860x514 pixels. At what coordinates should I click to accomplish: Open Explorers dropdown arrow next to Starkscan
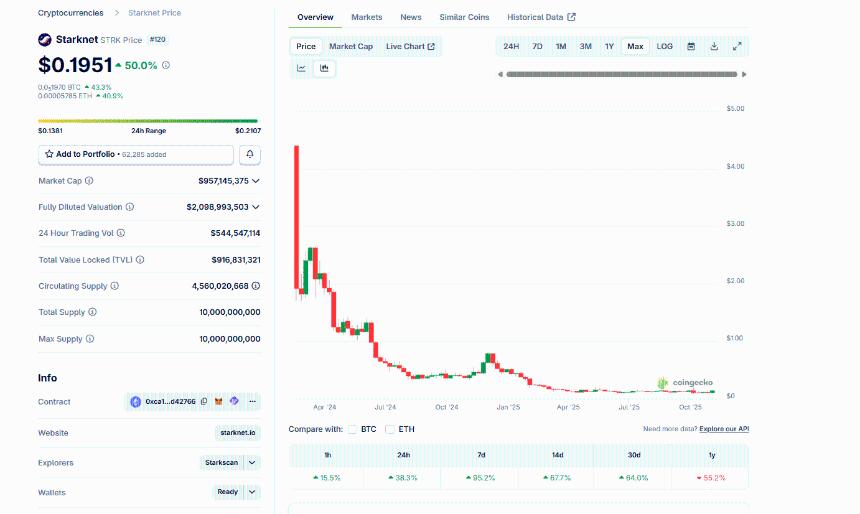(252, 462)
